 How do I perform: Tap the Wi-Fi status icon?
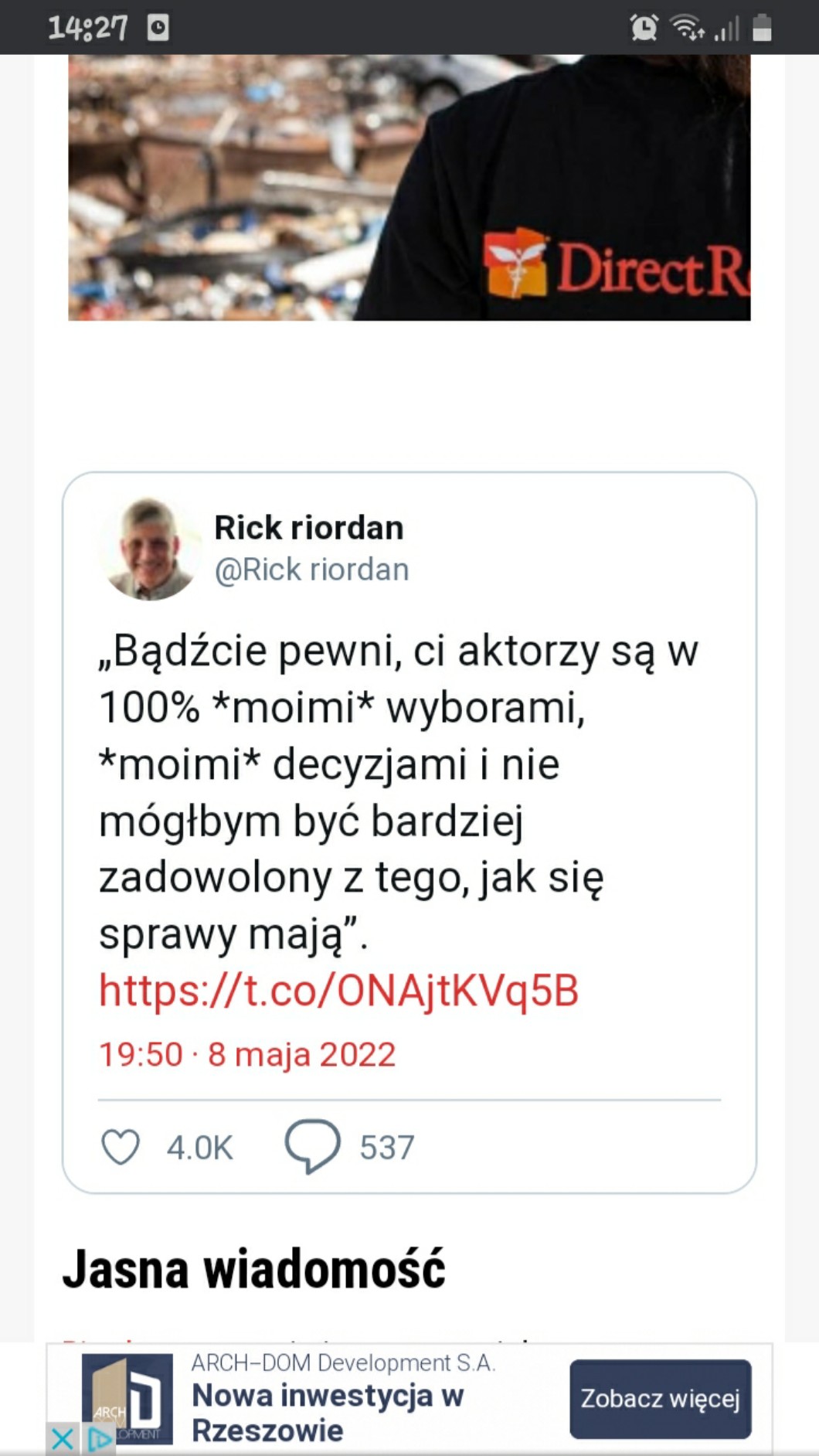click(x=687, y=28)
